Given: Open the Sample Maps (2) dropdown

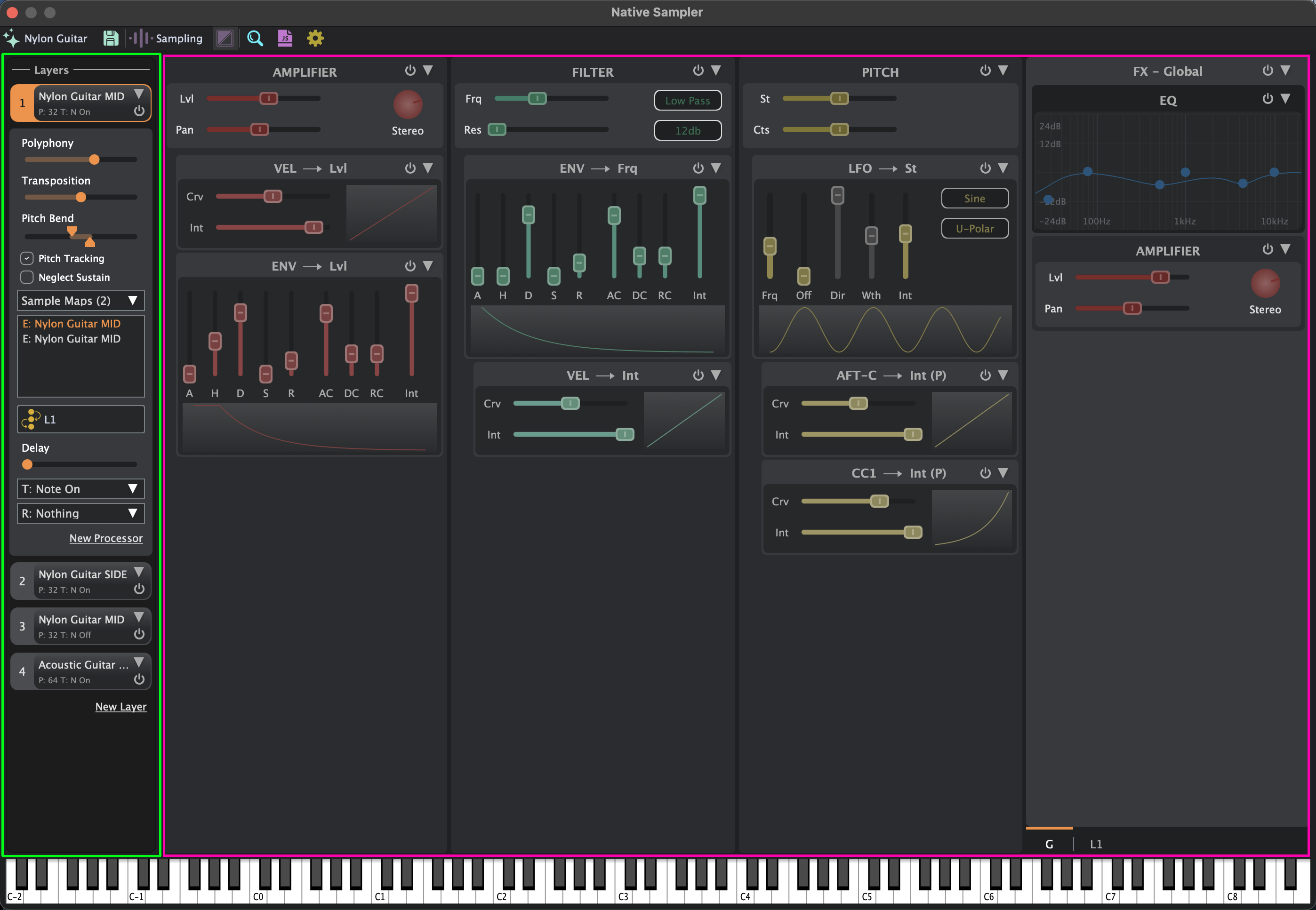Looking at the screenshot, I should 80,301.
